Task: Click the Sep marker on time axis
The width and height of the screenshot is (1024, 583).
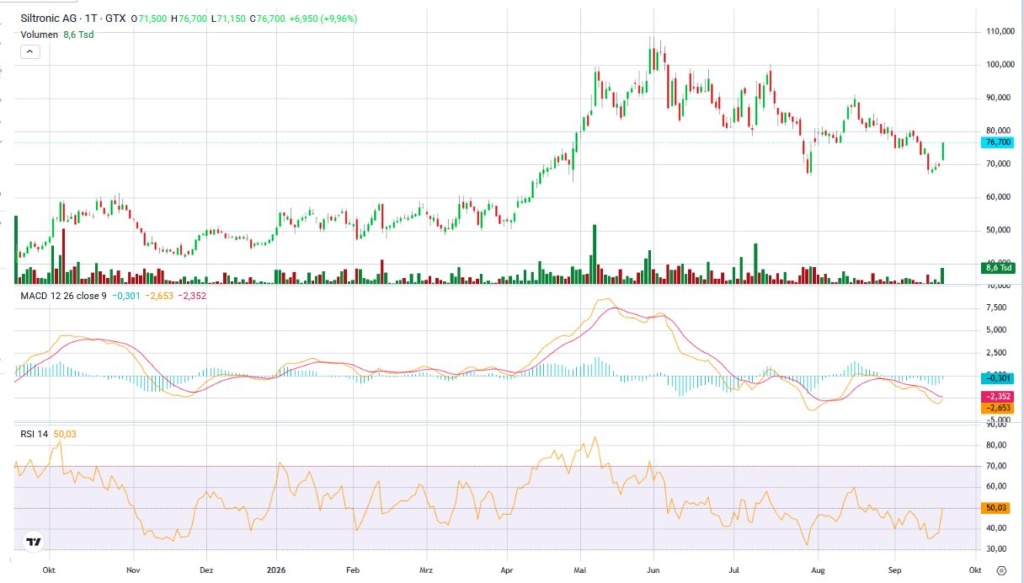Action: tap(895, 570)
